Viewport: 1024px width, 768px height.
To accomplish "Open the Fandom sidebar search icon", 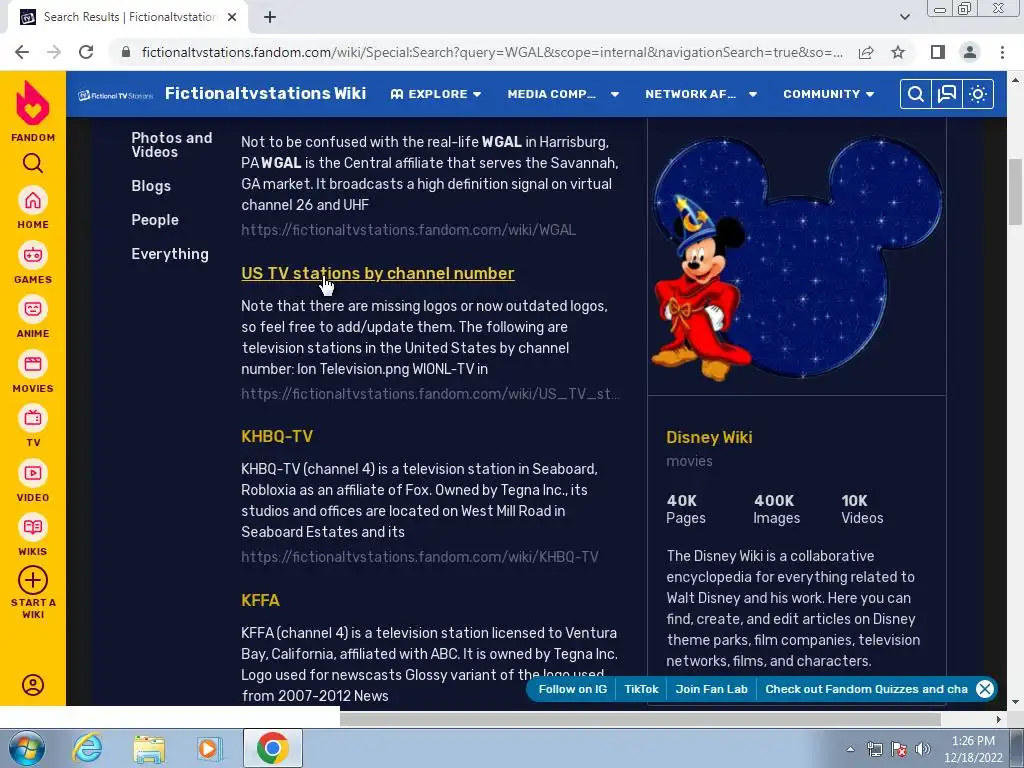I will pyautogui.click(x=33, y=163).
